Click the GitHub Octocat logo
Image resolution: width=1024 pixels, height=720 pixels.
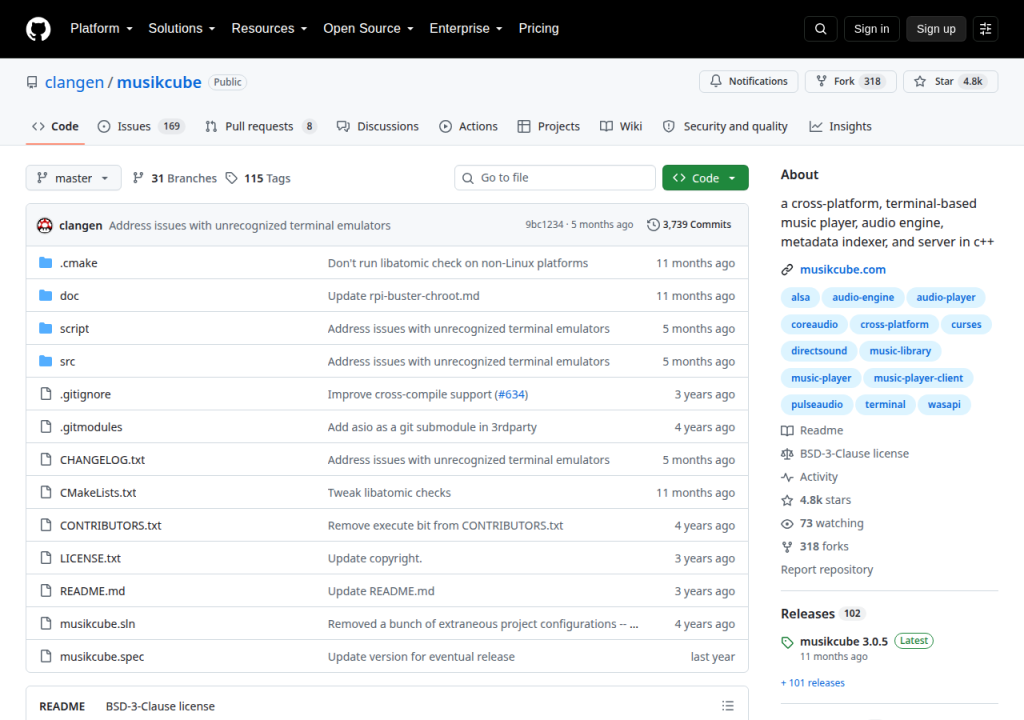[x=38, y=29]
